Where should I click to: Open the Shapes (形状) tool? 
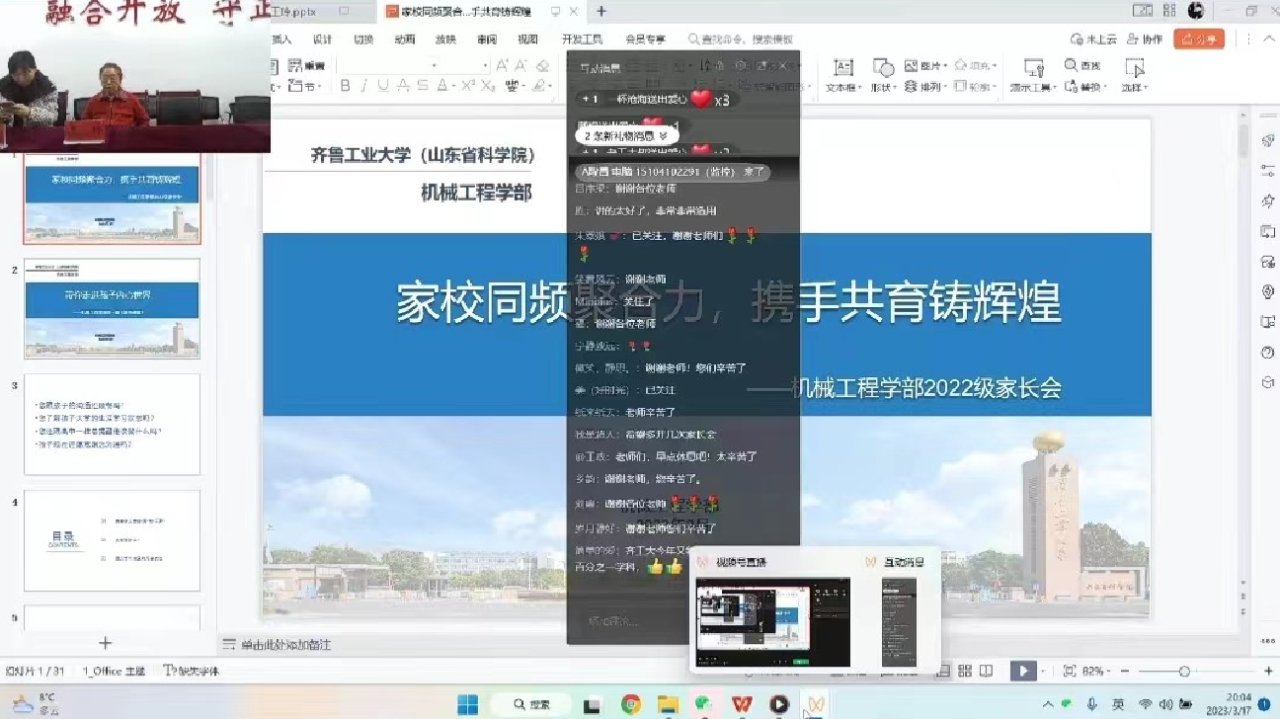pyautogui.click(x=882, y=75)
